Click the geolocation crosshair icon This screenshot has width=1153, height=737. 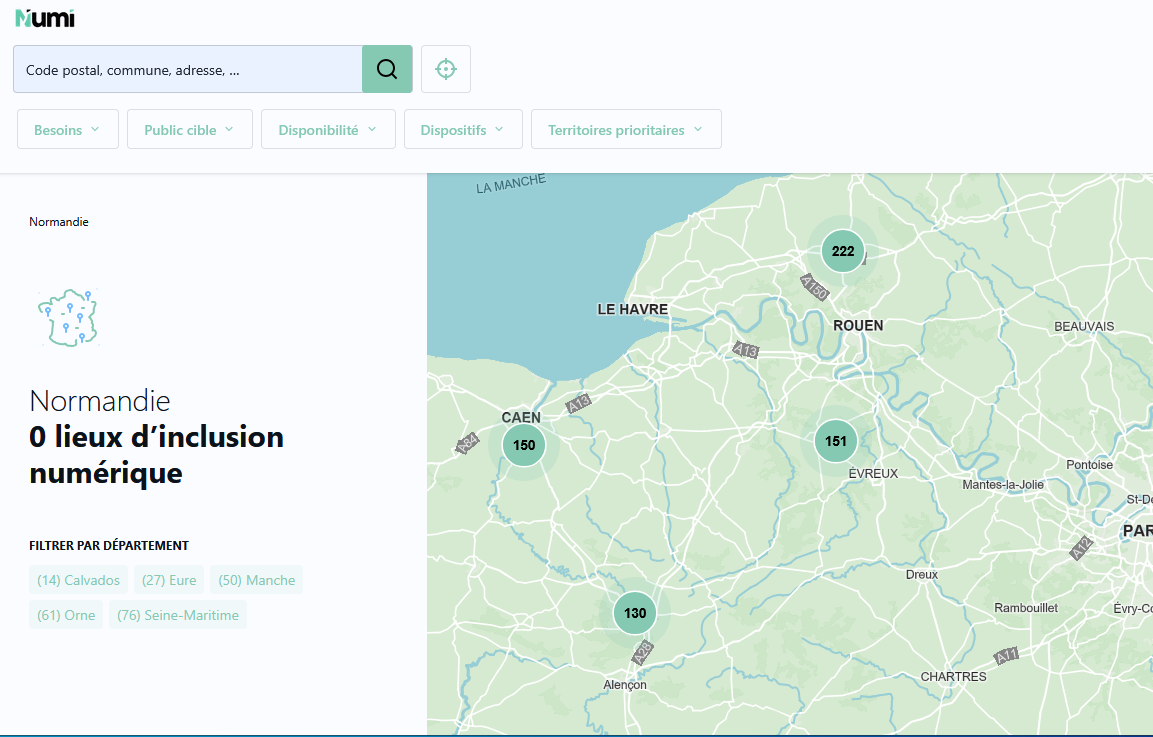[446, 69]
